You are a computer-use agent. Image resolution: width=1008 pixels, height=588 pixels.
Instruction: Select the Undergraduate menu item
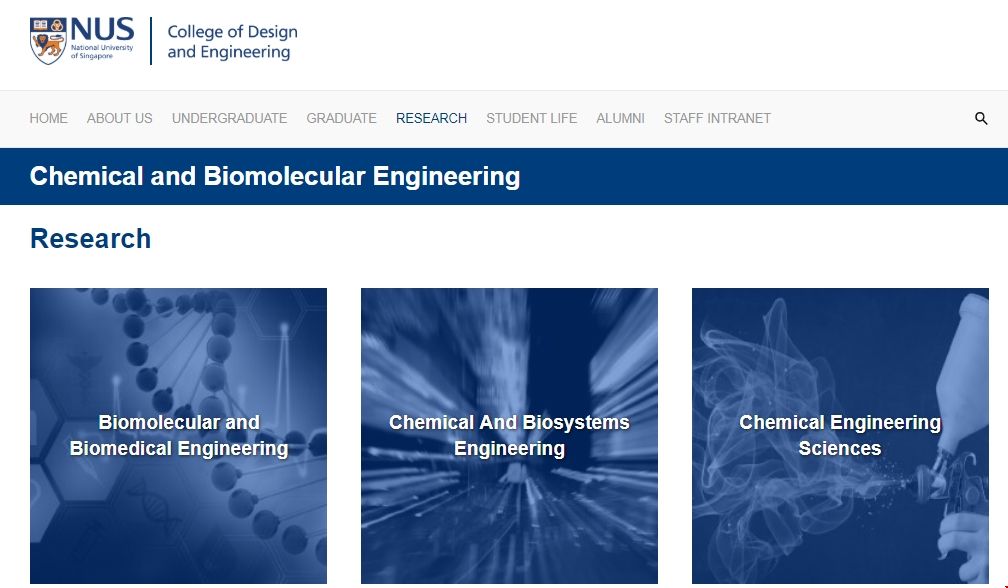[229, 118]
